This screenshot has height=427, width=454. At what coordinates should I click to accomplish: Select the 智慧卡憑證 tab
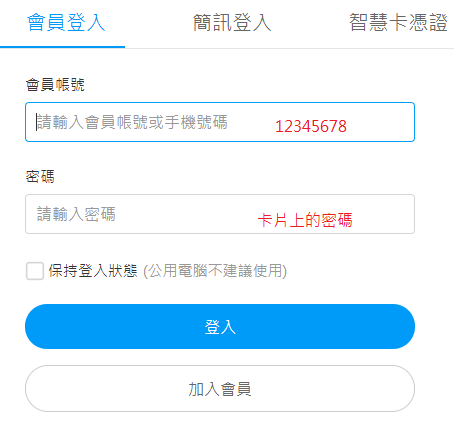pos(398,23)
